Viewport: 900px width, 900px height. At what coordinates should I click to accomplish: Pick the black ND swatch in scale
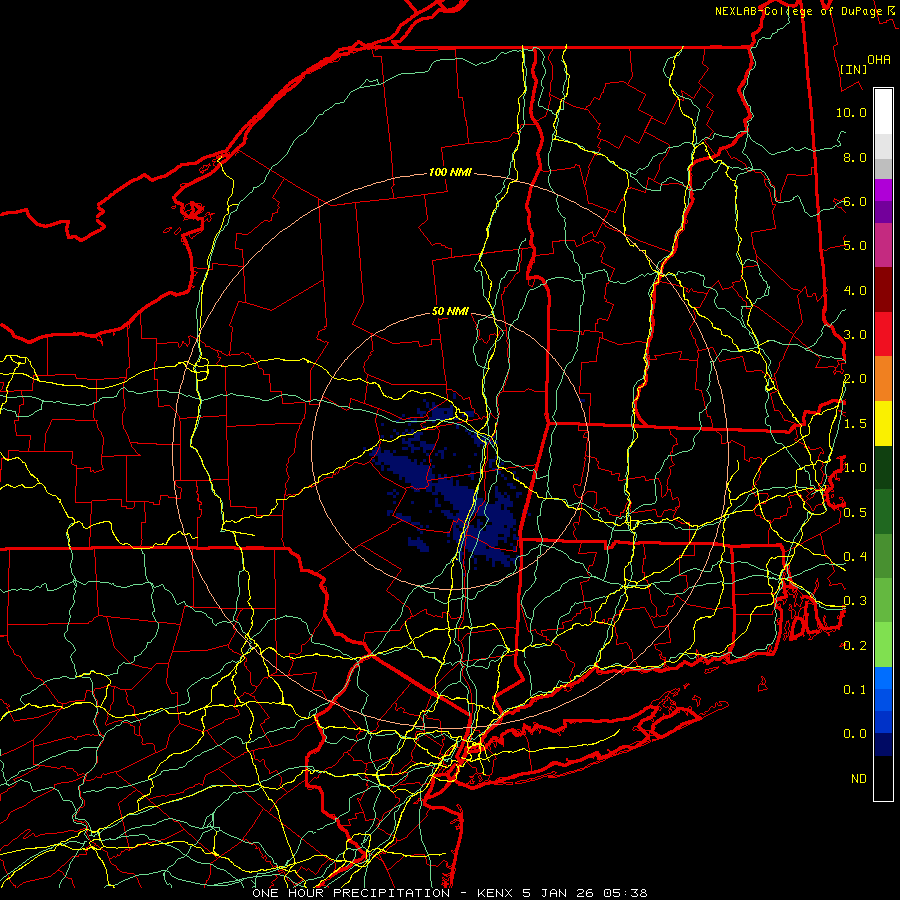[x=883, y=778]
